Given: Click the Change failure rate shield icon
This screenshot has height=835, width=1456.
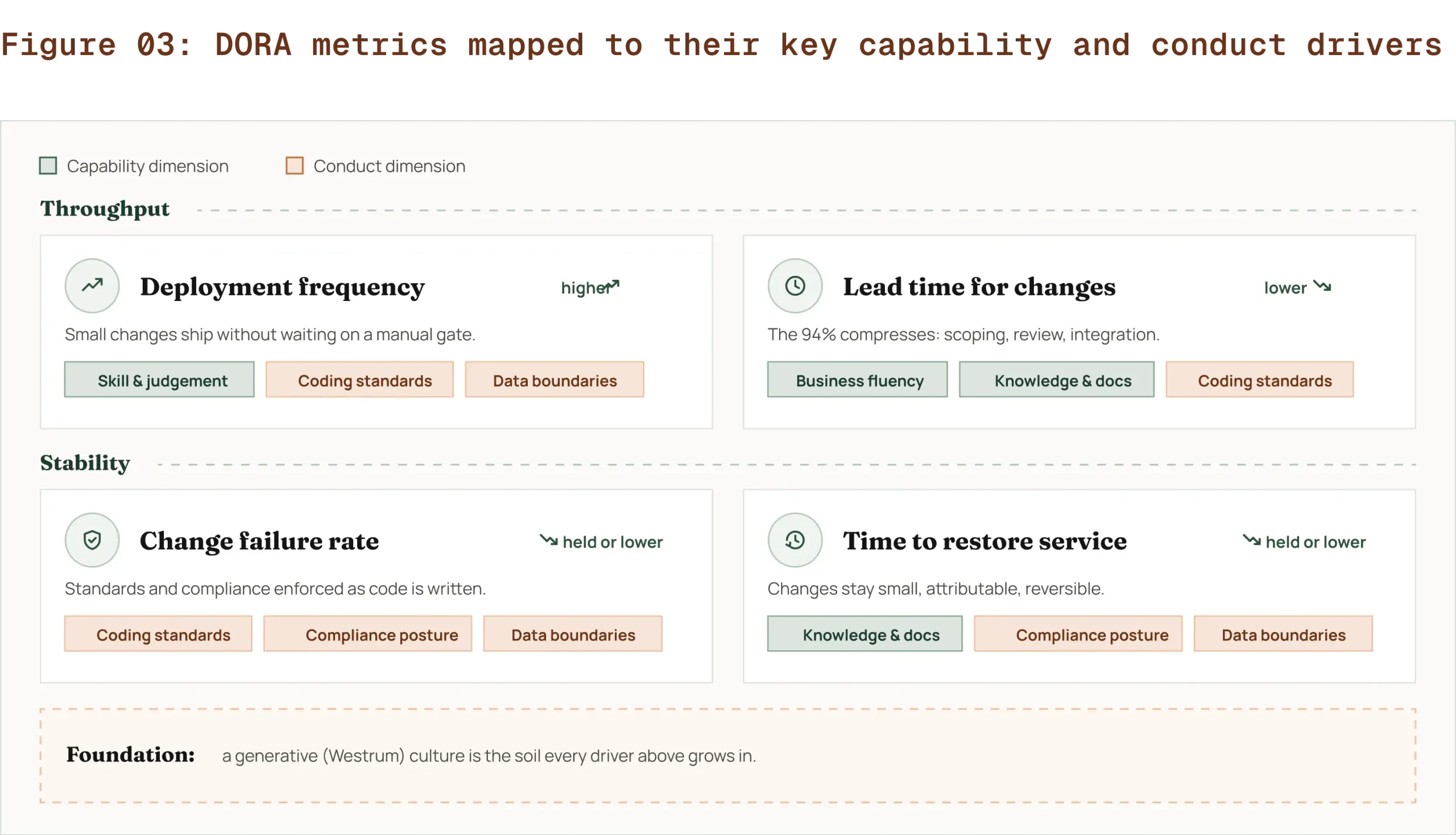Looking at the screenshot, I should pos(92,540).
